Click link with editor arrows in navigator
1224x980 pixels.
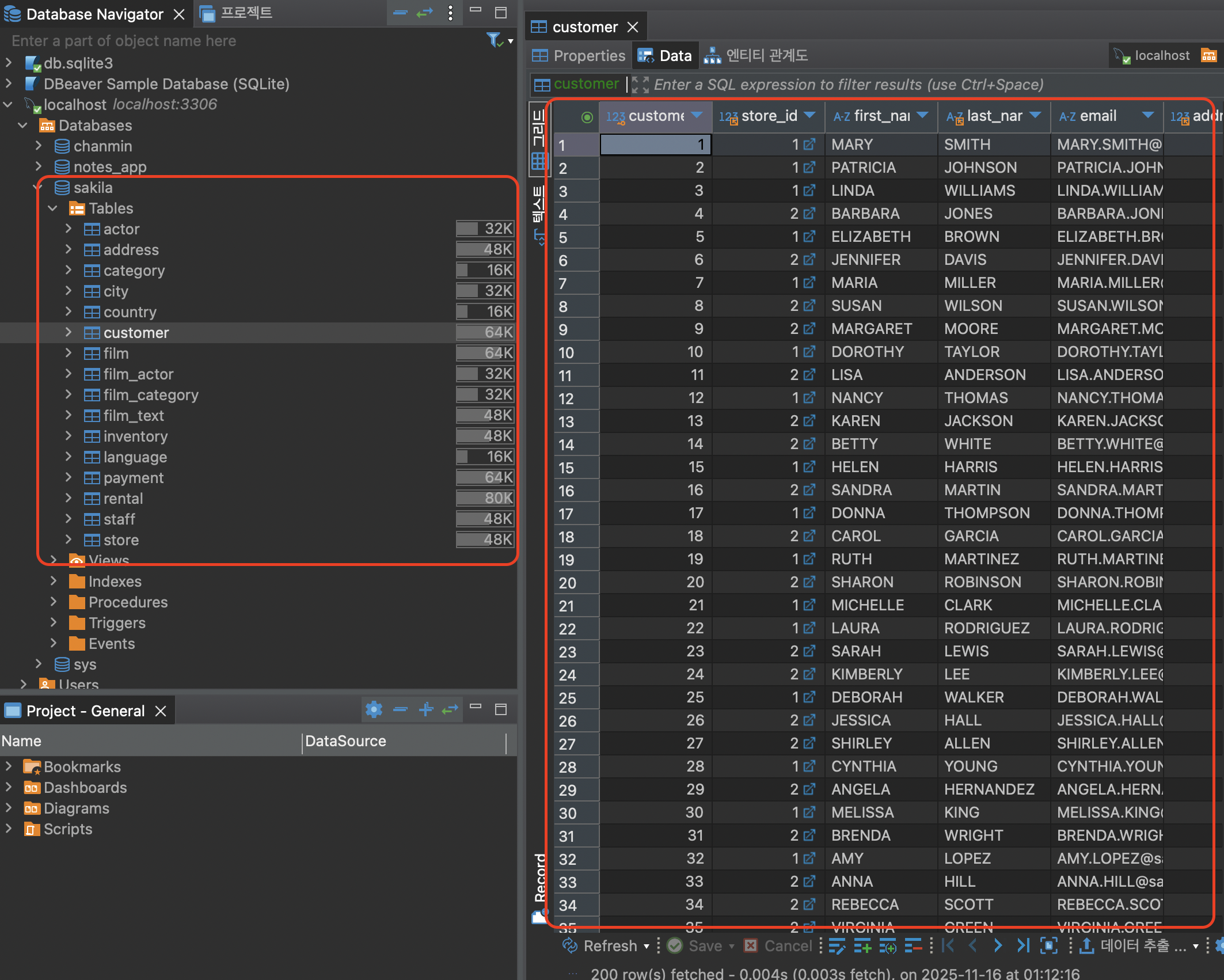coord(424,13)
